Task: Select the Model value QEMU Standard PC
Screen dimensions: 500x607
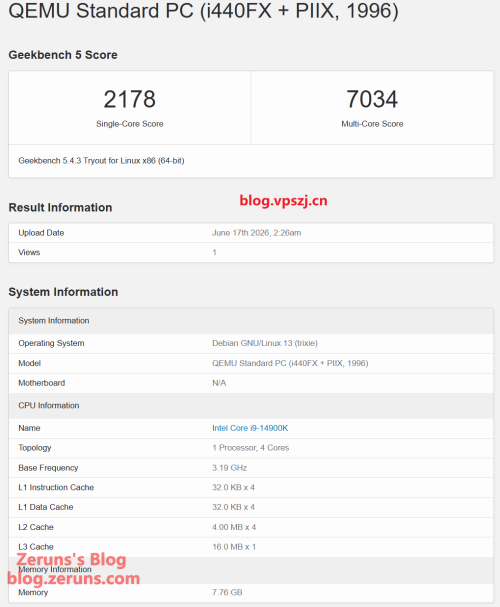Action: pos(290,363)
